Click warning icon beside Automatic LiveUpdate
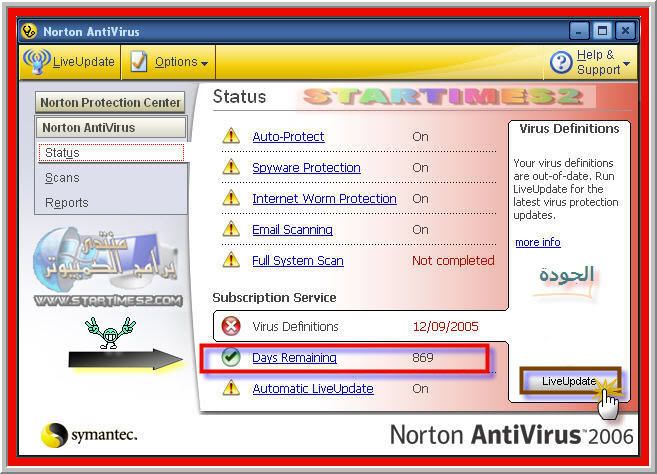Screen dimensions: 657x474 231,388
